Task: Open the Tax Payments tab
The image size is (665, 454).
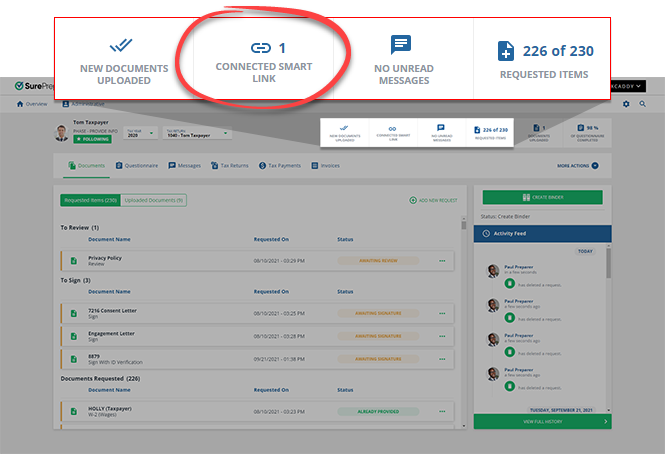Action: click(278, 166)
